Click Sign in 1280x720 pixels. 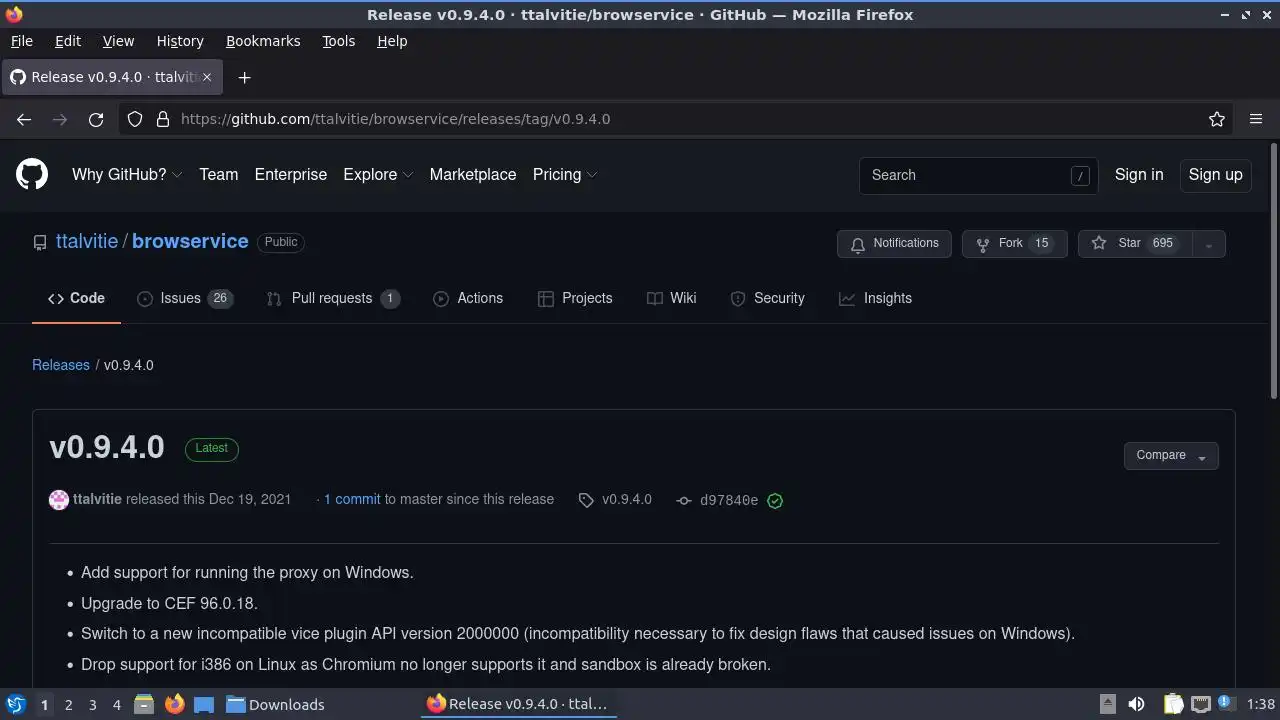(1139, 174)
